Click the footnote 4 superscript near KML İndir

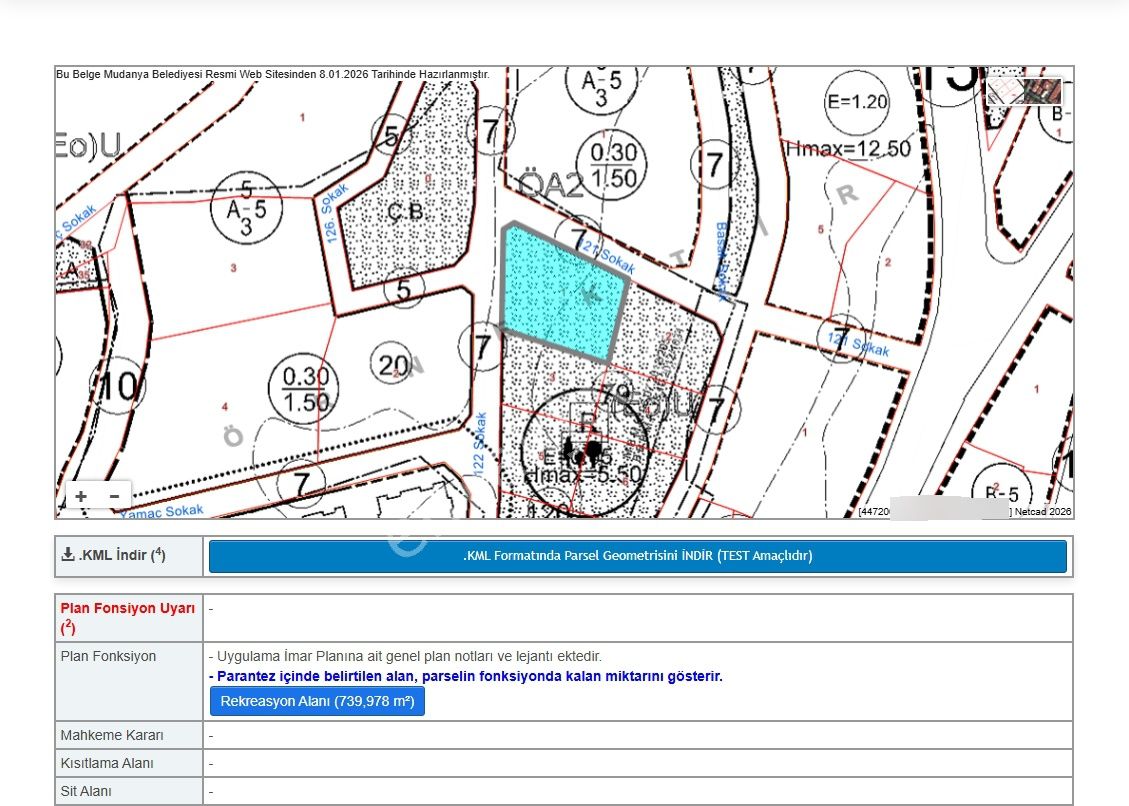159,552
